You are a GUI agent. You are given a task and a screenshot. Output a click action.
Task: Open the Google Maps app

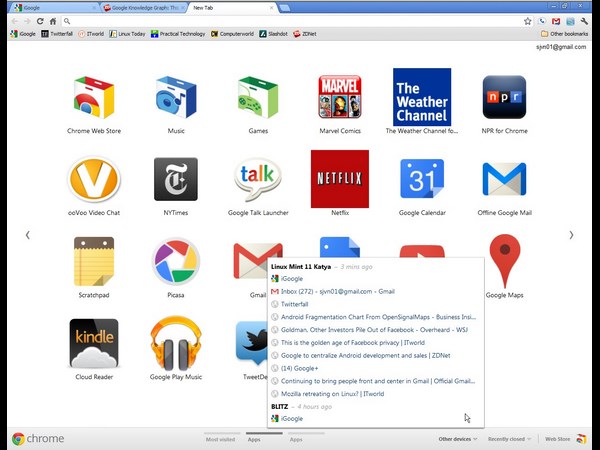click(x=504, y=261)
